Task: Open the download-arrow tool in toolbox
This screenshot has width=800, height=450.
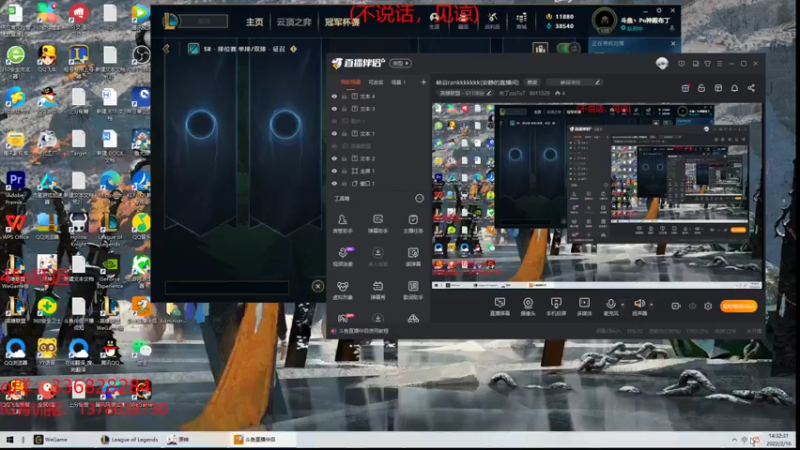Action: coord(378,257)
